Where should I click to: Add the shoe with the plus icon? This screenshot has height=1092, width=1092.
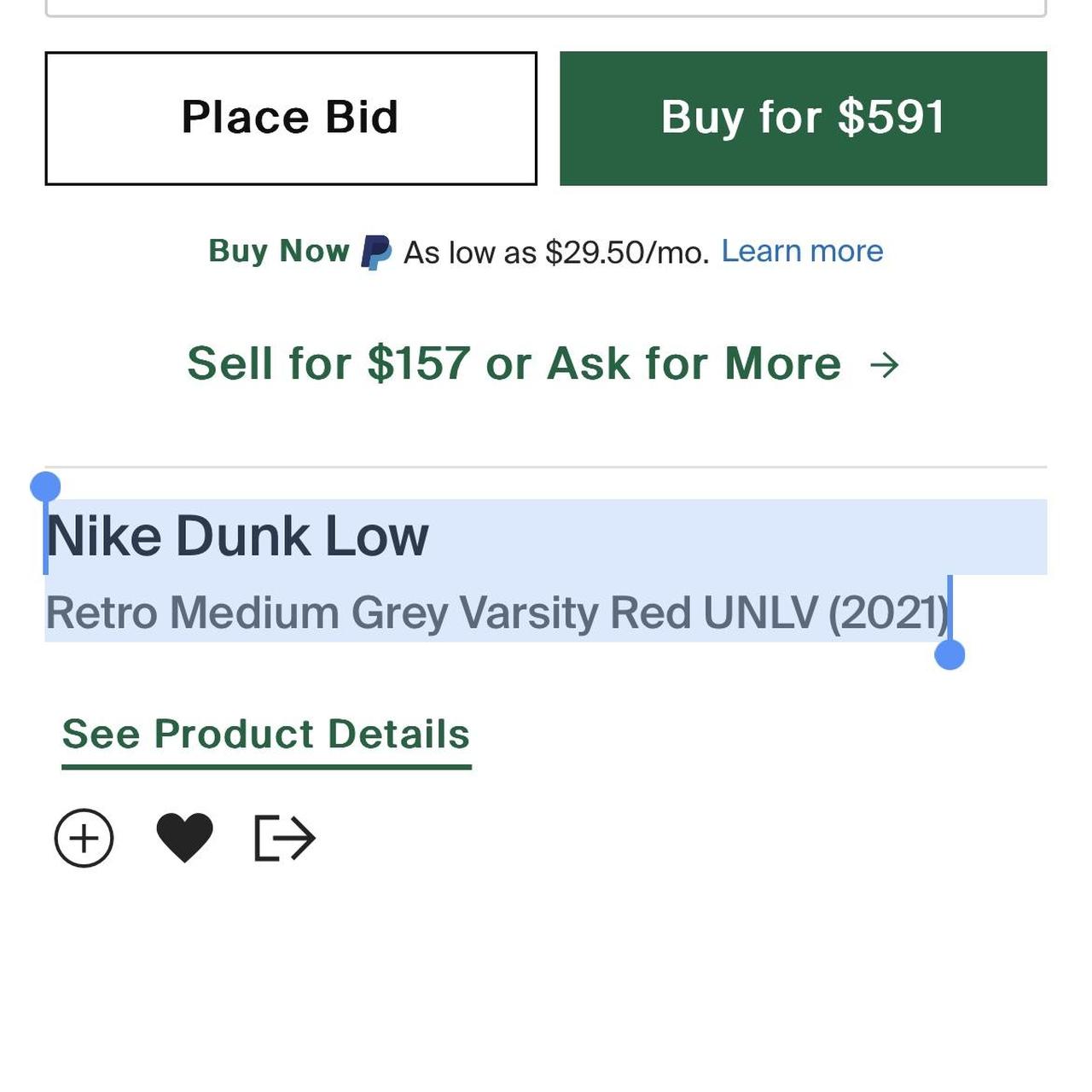[84, 838]
